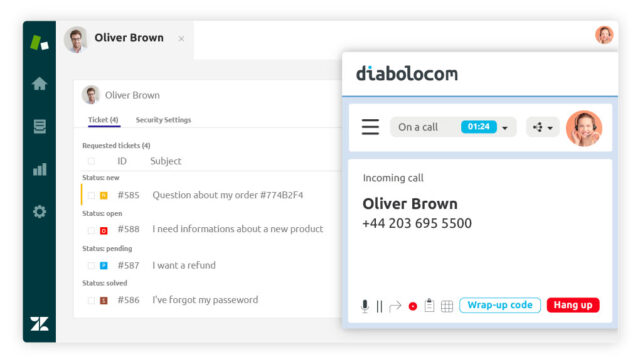Click the blue pending status badge of #587
The height and width of the screenshot is (364, 640).
pyautogui.click(x=104, y=266)
